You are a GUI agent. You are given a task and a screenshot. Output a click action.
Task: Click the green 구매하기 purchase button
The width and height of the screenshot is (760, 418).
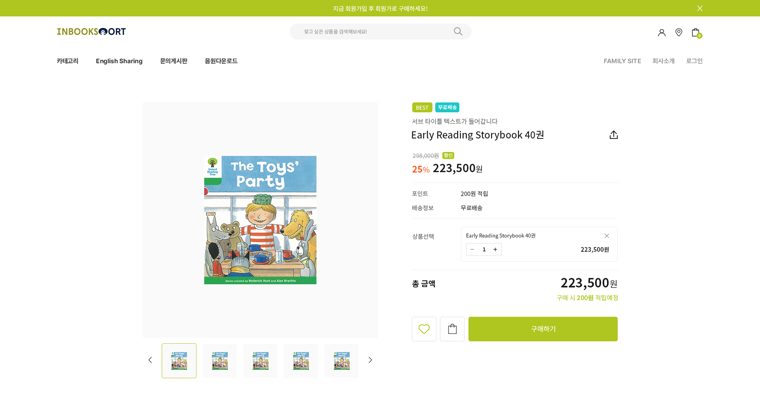tap(543, 329)
